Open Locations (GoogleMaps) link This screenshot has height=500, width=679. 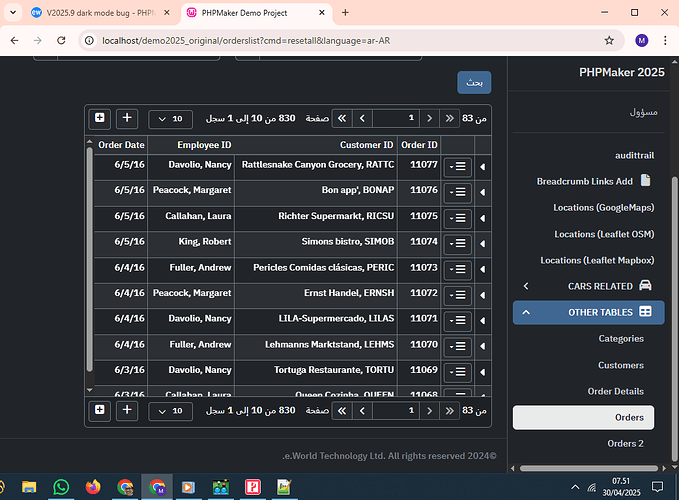tap(604, 208)
